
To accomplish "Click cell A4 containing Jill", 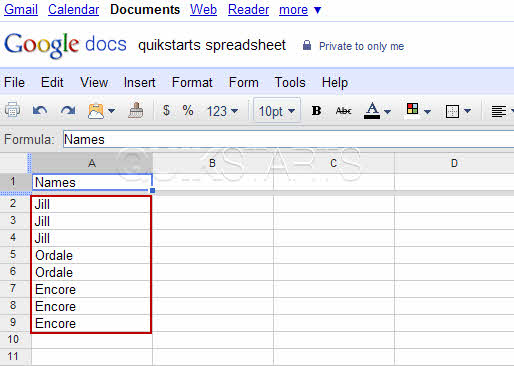I will (91, 238).
